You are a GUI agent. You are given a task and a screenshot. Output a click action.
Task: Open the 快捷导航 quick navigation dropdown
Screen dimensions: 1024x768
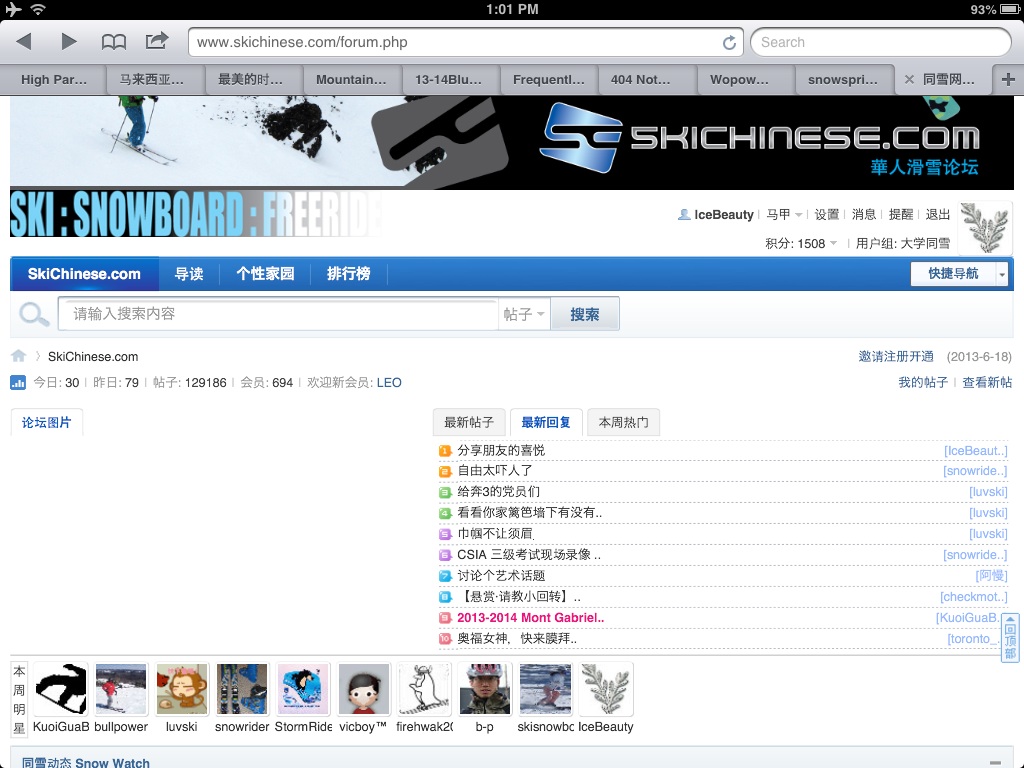(959, 274)
